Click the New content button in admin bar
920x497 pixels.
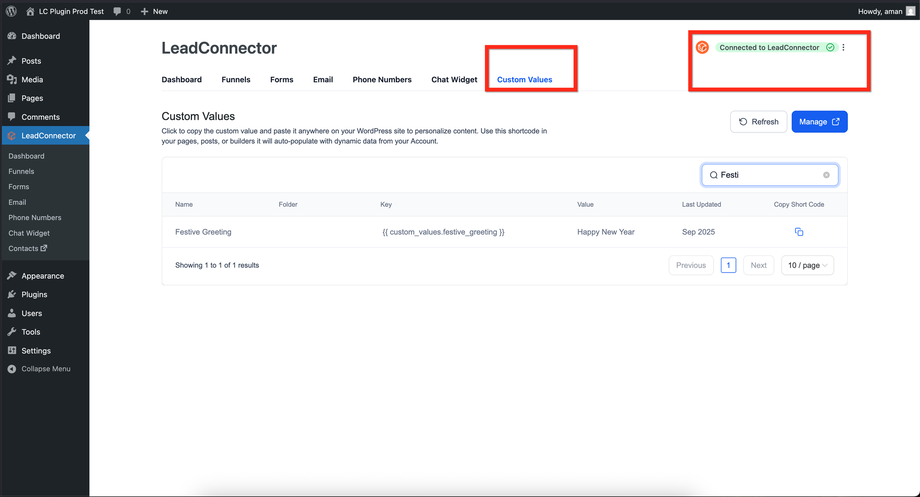click(154, 11)
